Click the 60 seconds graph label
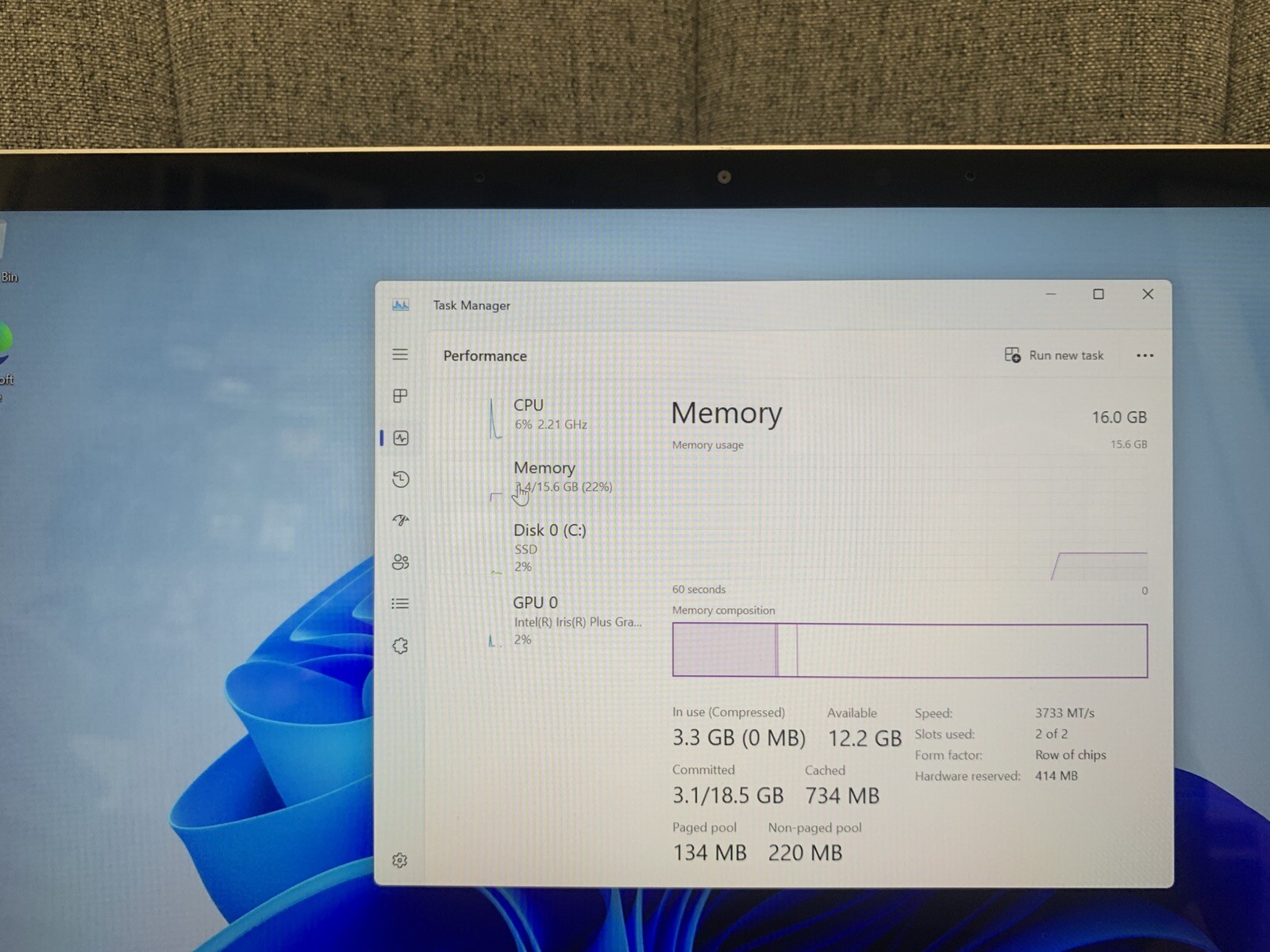This screenshot has height=952, width=1270. coord(698,589)
